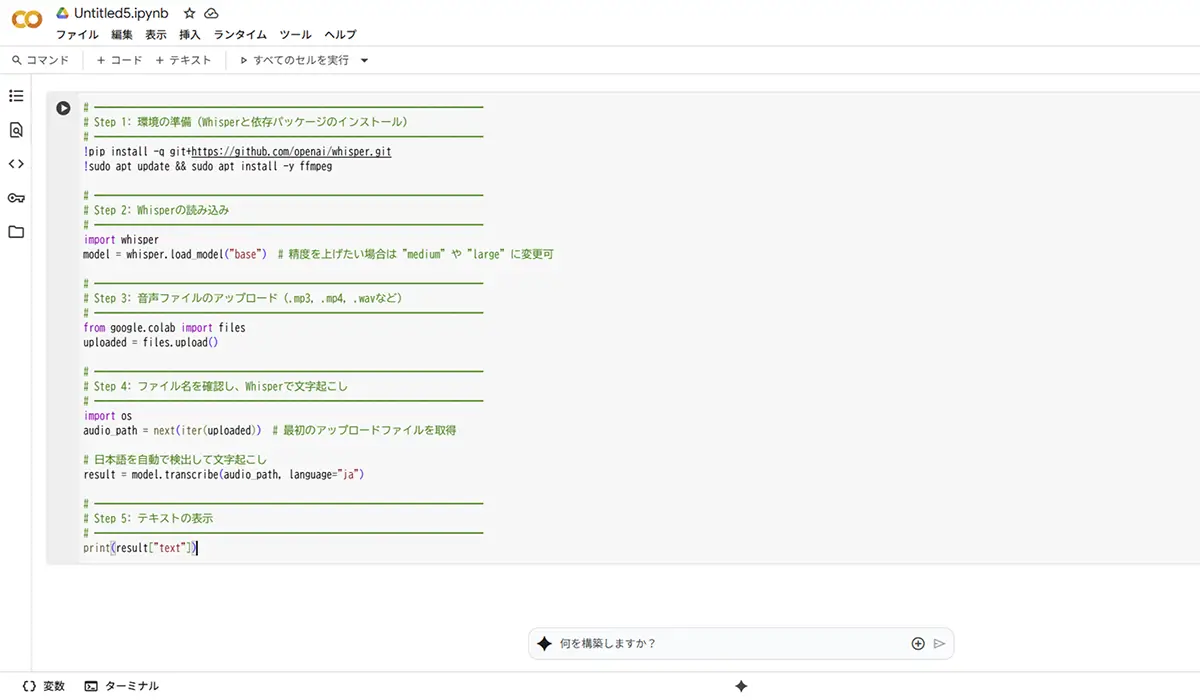Viewport: 1200px width, 700px height.
Task: Expand the run-all dropdown arrow
Action: [364, 60]
